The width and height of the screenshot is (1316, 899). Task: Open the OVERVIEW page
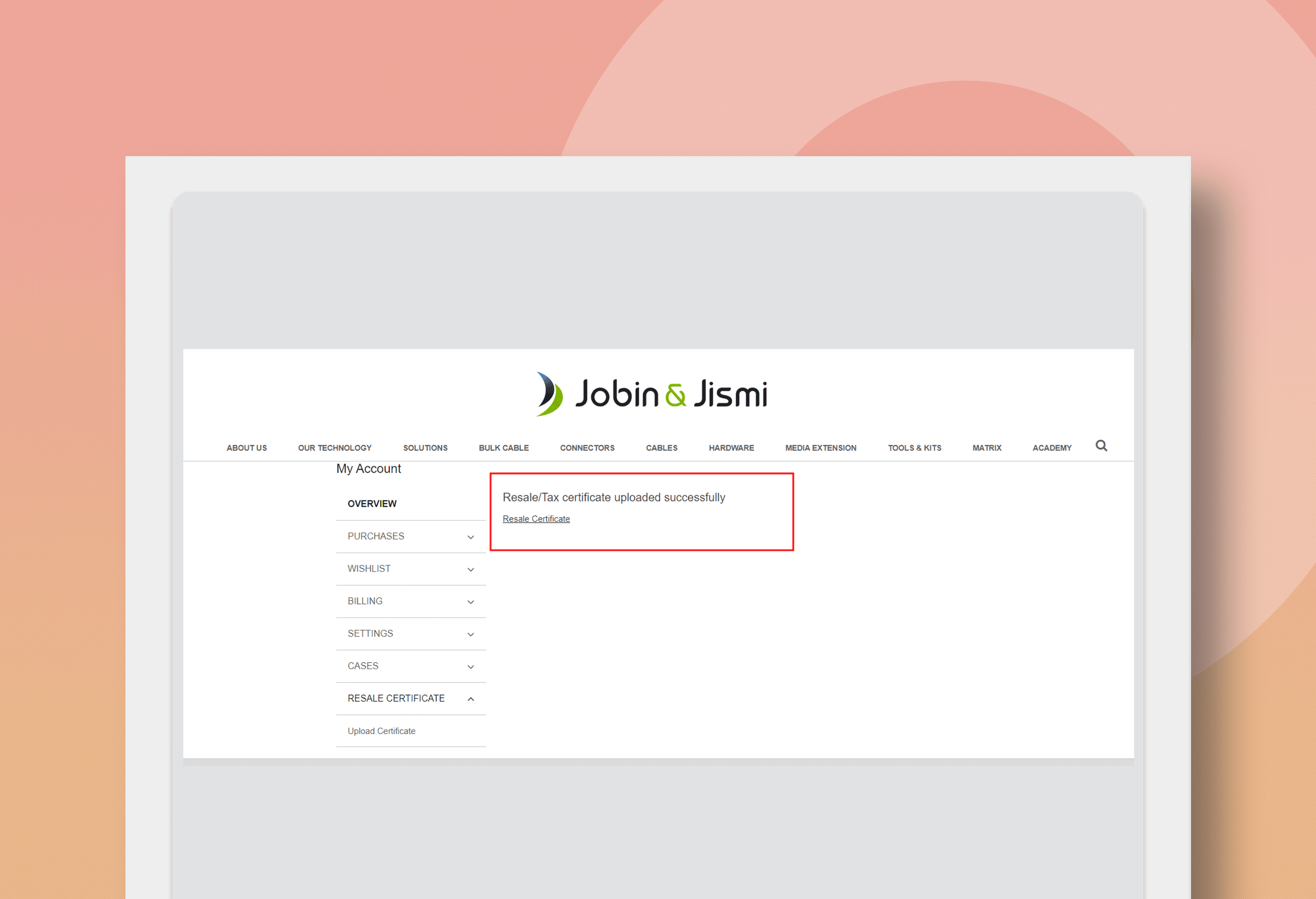pos(372,503)
